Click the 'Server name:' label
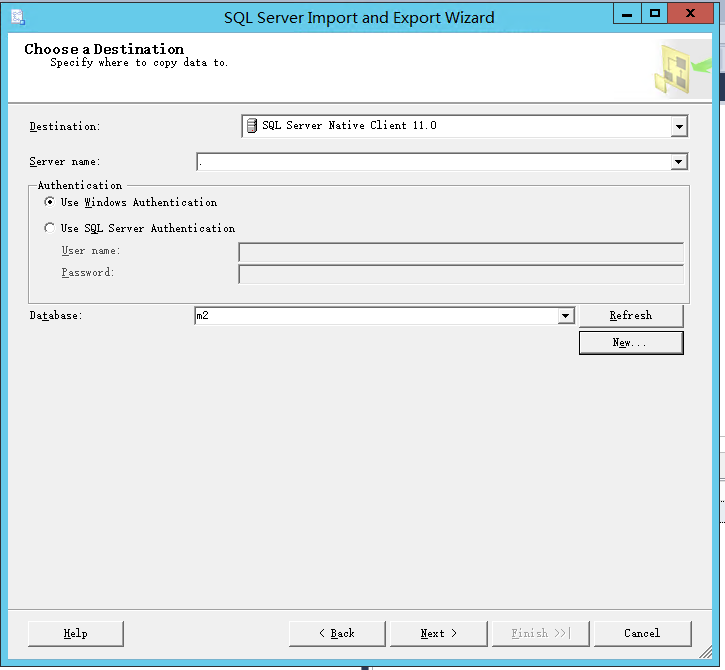 (x=65, y=161)
